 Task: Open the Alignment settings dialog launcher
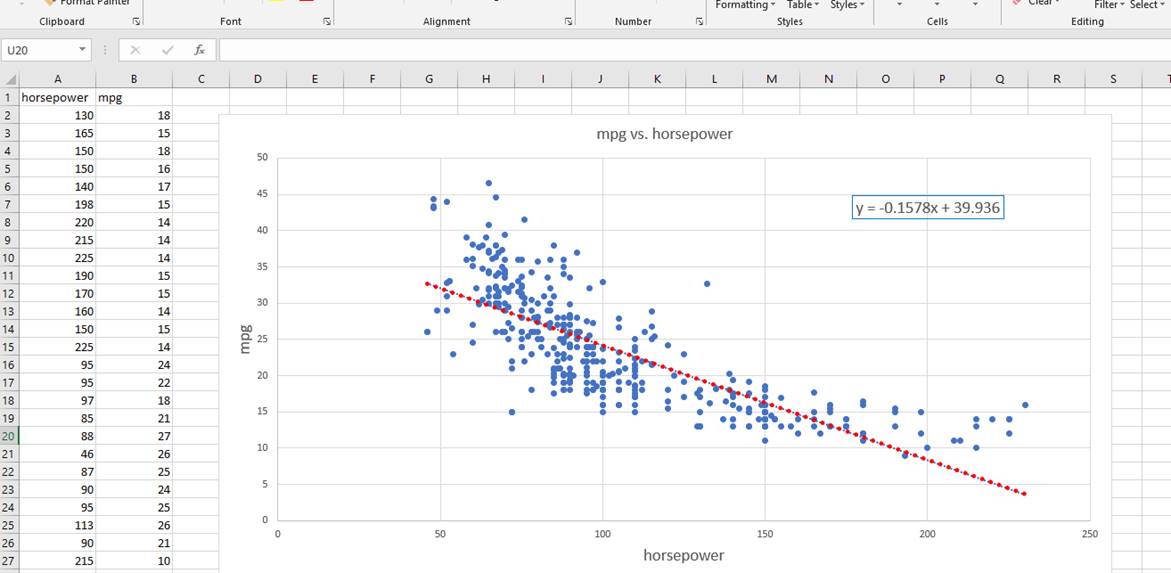point(568,22)
